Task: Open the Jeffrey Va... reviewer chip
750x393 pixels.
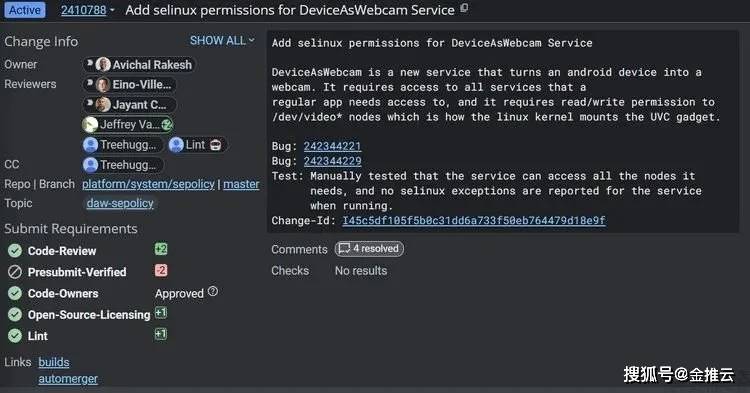Action: pyautogui.click(x=127, y=125)
